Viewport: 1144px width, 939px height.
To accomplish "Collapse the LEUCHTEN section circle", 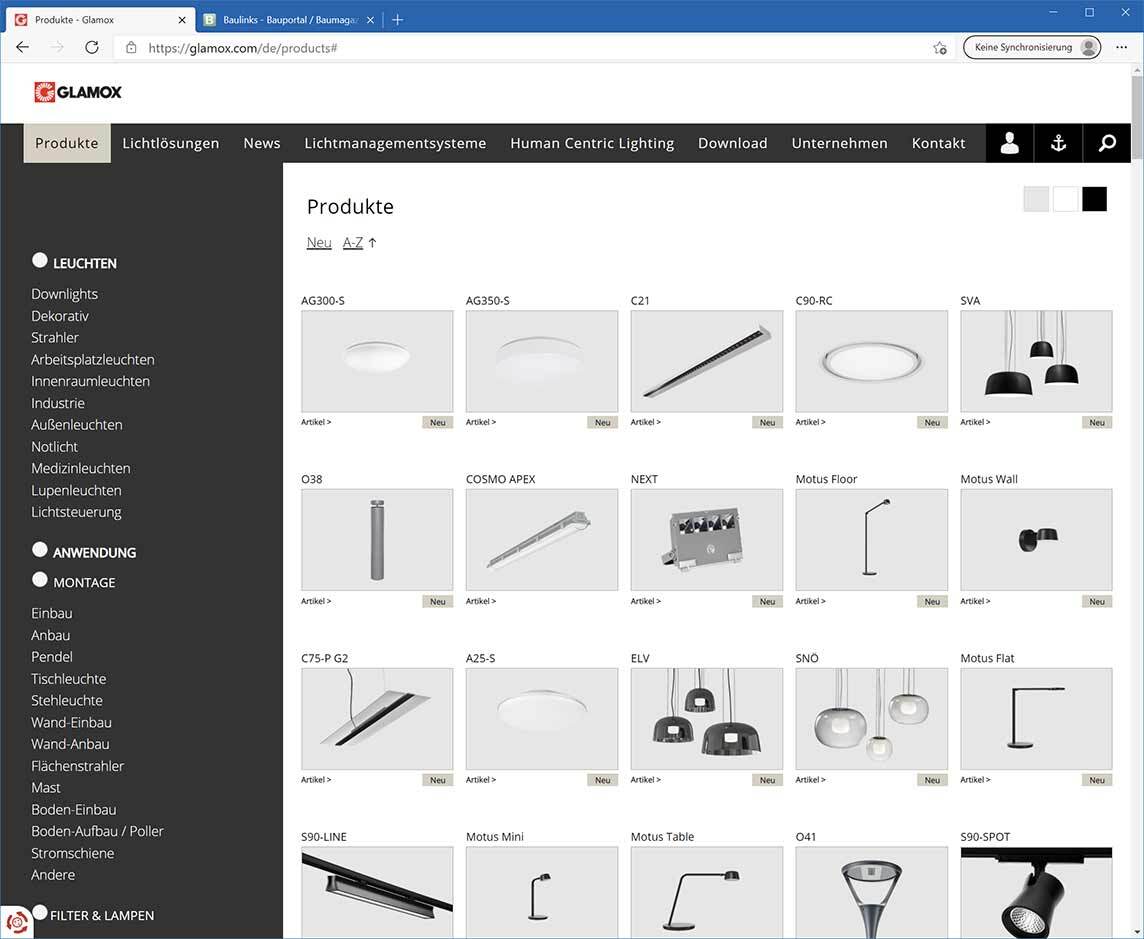I will 39,260.
